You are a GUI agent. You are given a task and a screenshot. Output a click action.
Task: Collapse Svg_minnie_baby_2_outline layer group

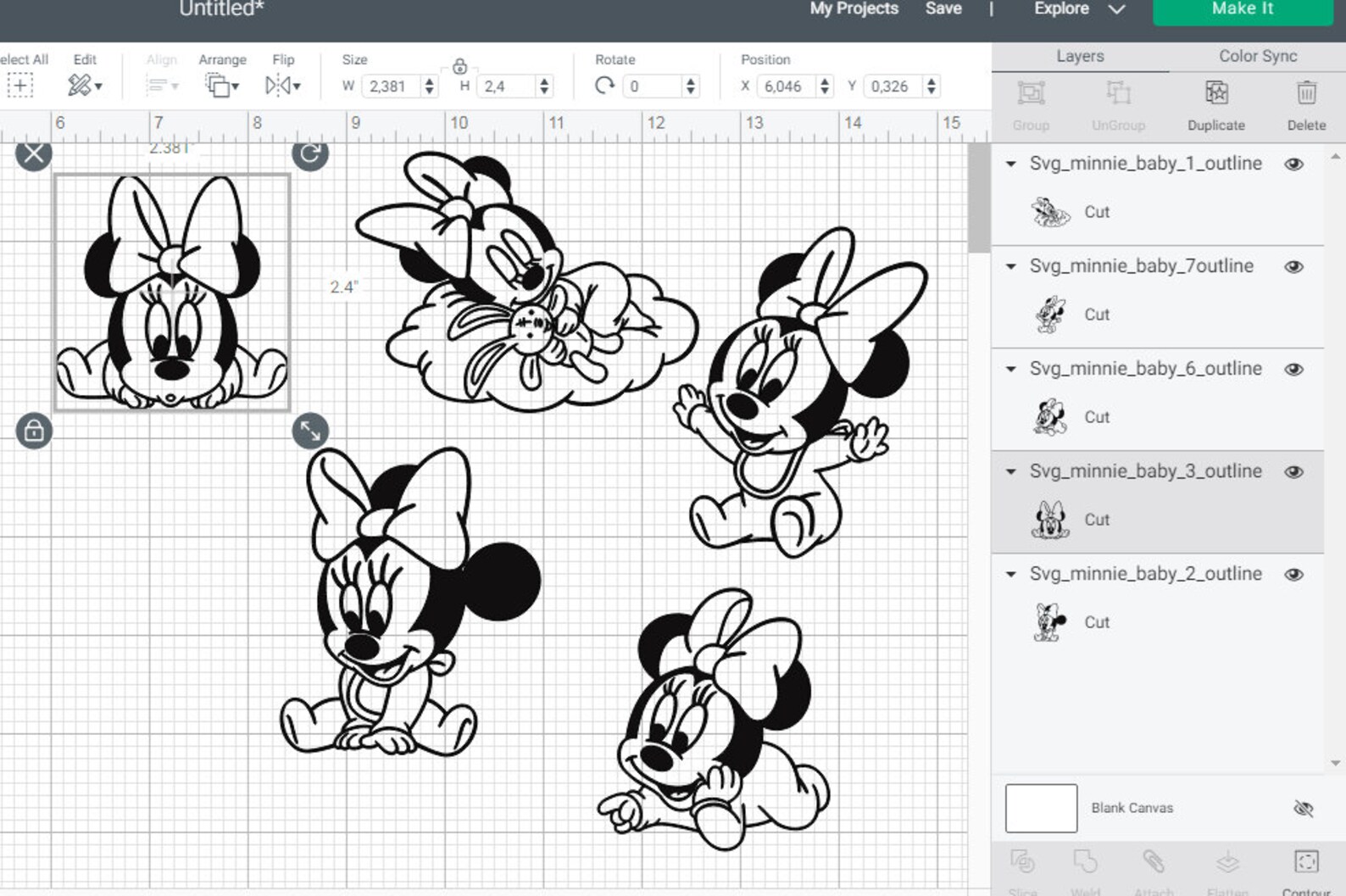coord(1010,575)
